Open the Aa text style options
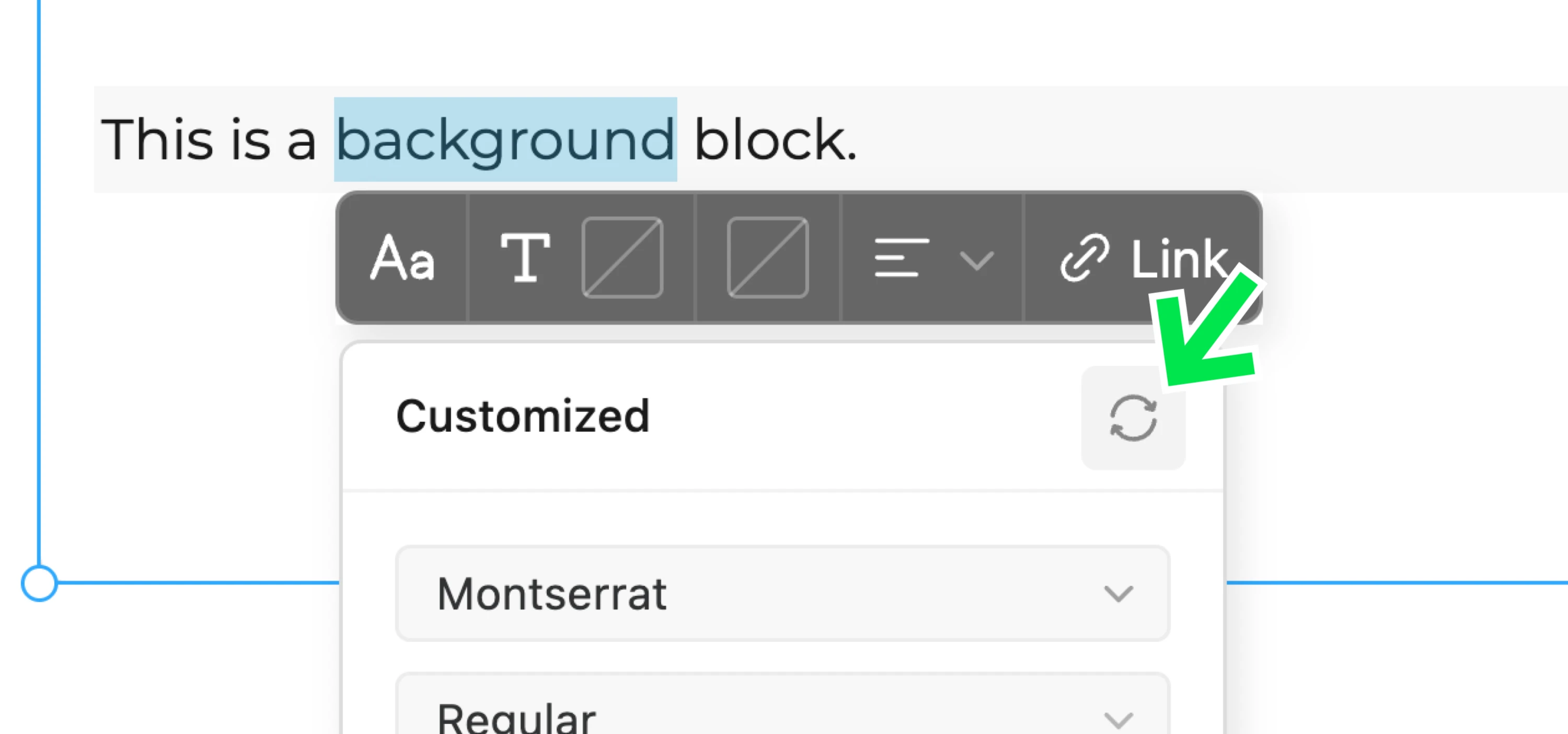The image size is (1568, 734). tap(402, 258)
